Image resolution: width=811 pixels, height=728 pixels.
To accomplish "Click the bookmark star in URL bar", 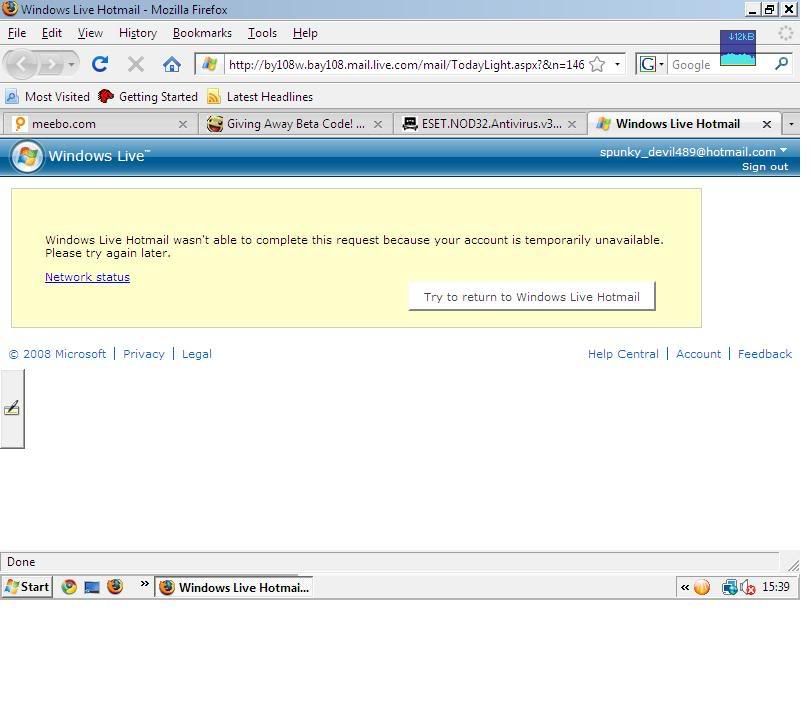I will [x=597, y=64].
